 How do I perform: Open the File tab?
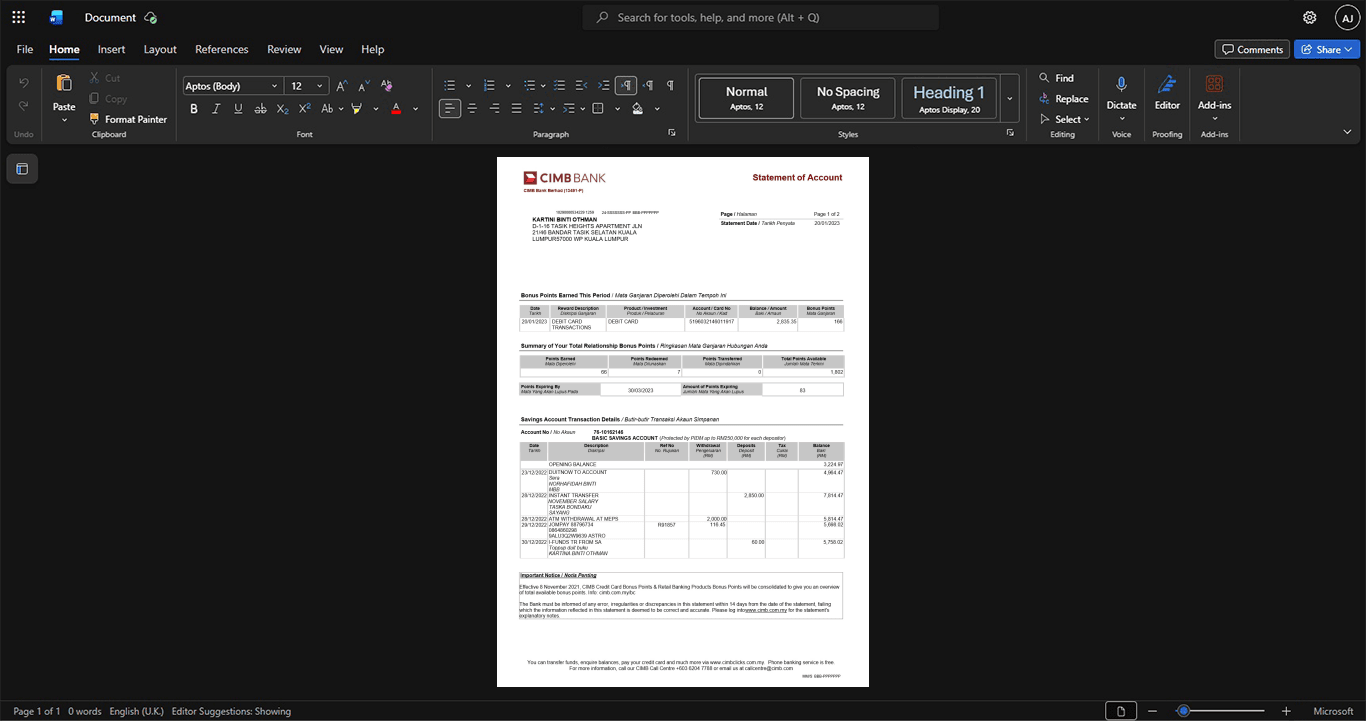coord(25,49)
